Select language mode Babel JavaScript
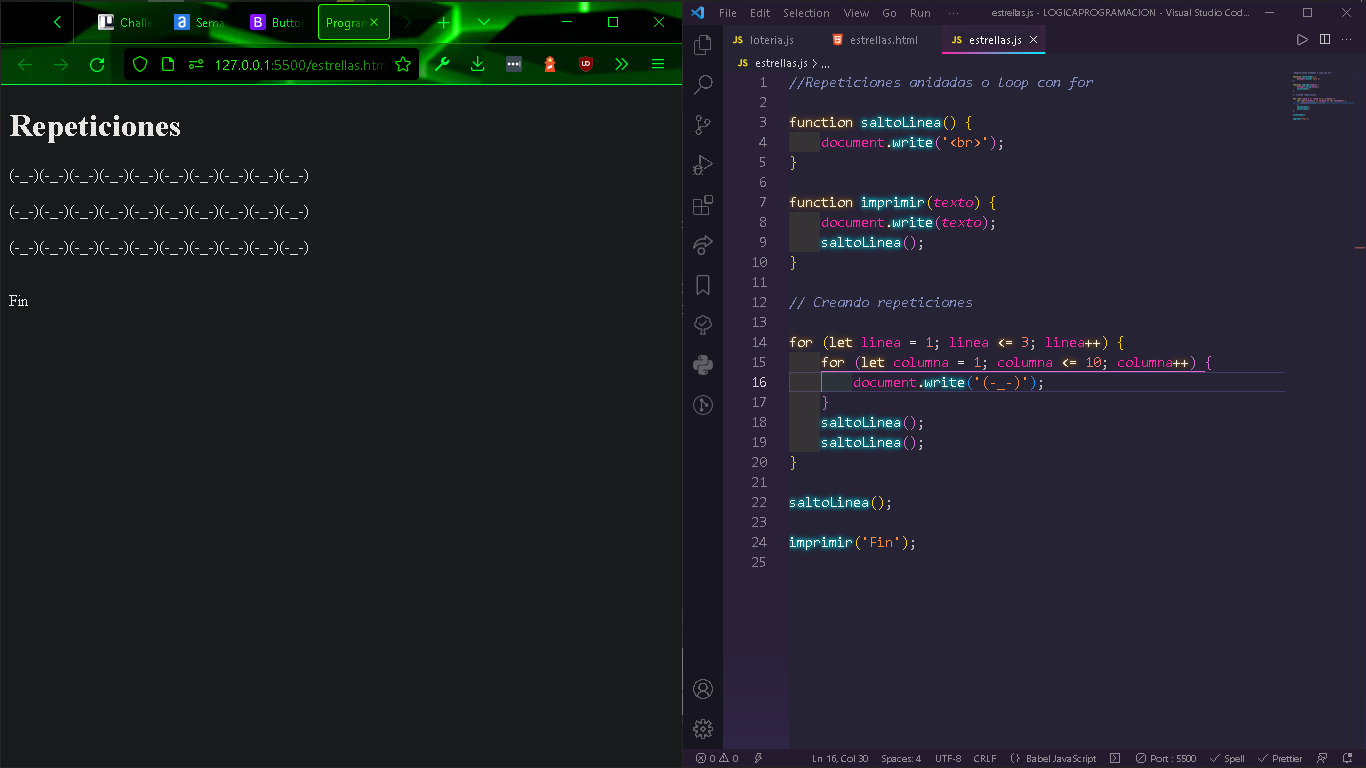1366x768 pixels. (x=1054, y=758)
